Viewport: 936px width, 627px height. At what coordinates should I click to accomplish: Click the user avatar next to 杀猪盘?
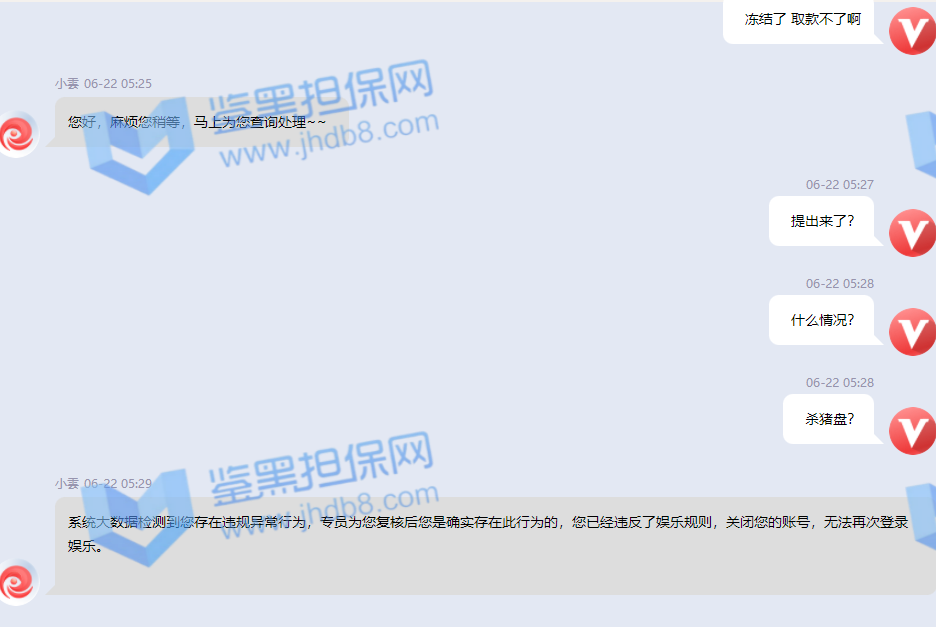click(911, 430)
